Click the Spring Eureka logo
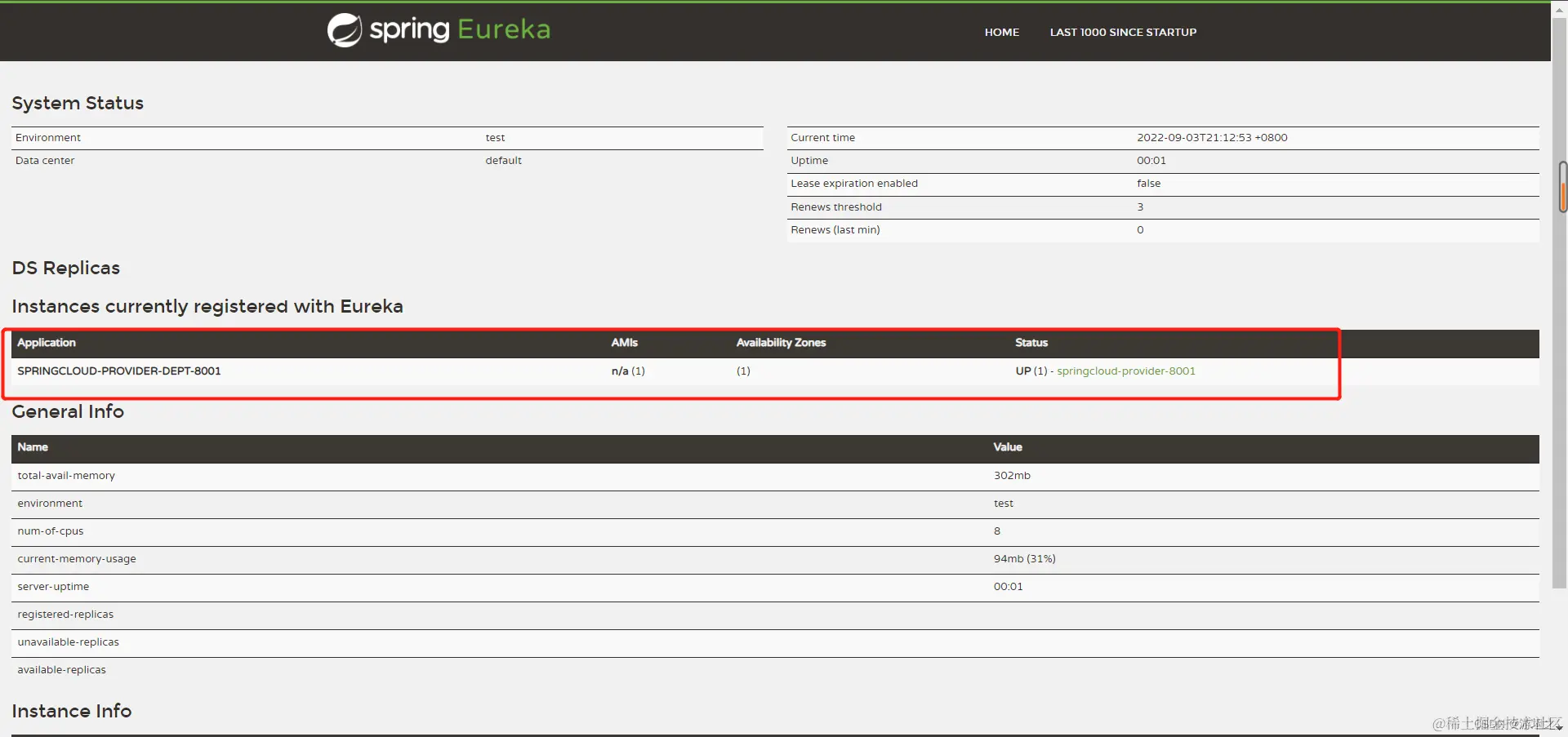1568x737 pixels. [439, 30]
